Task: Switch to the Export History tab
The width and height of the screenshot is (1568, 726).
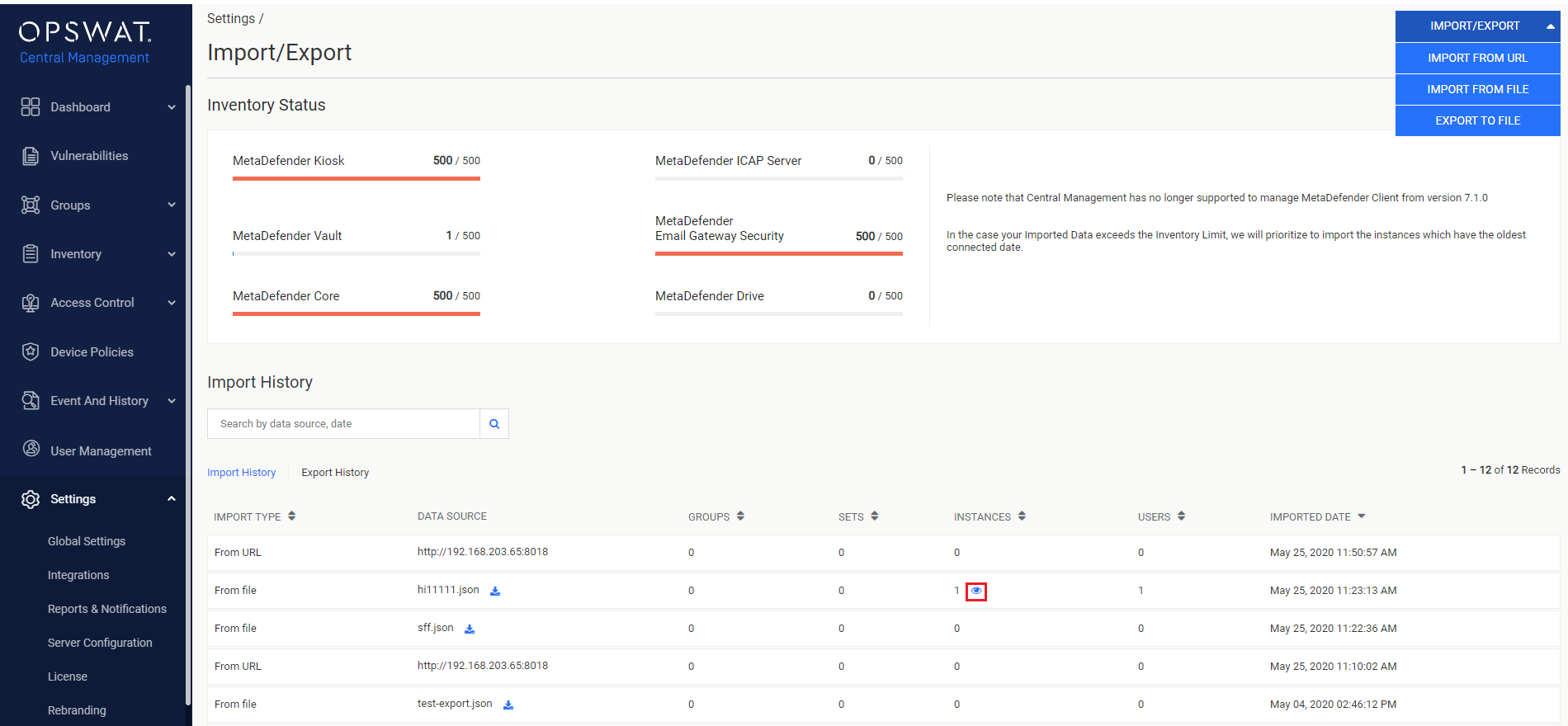Action: point(335,473)
